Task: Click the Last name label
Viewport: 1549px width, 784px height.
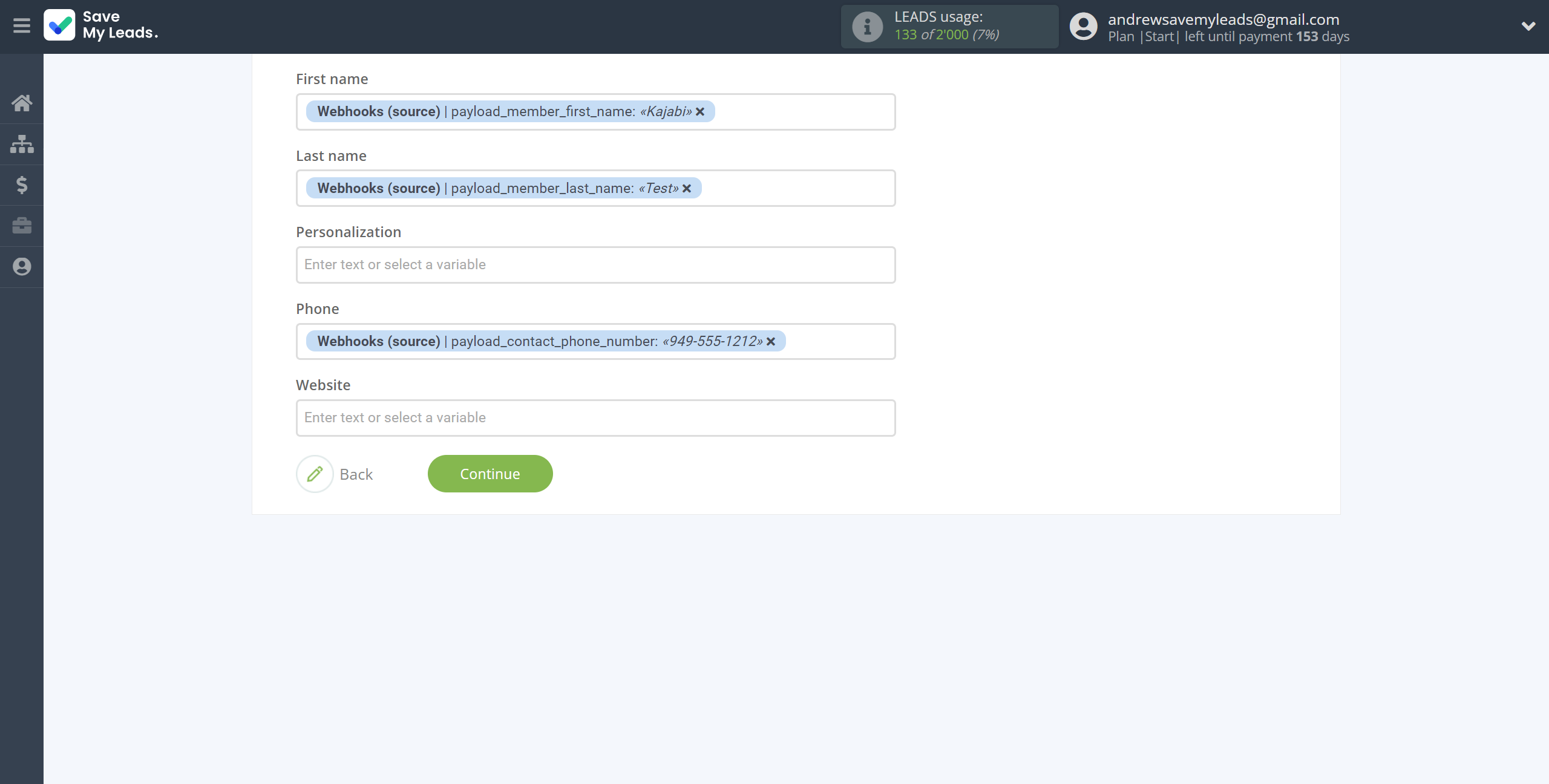Action: click(331, 156)
